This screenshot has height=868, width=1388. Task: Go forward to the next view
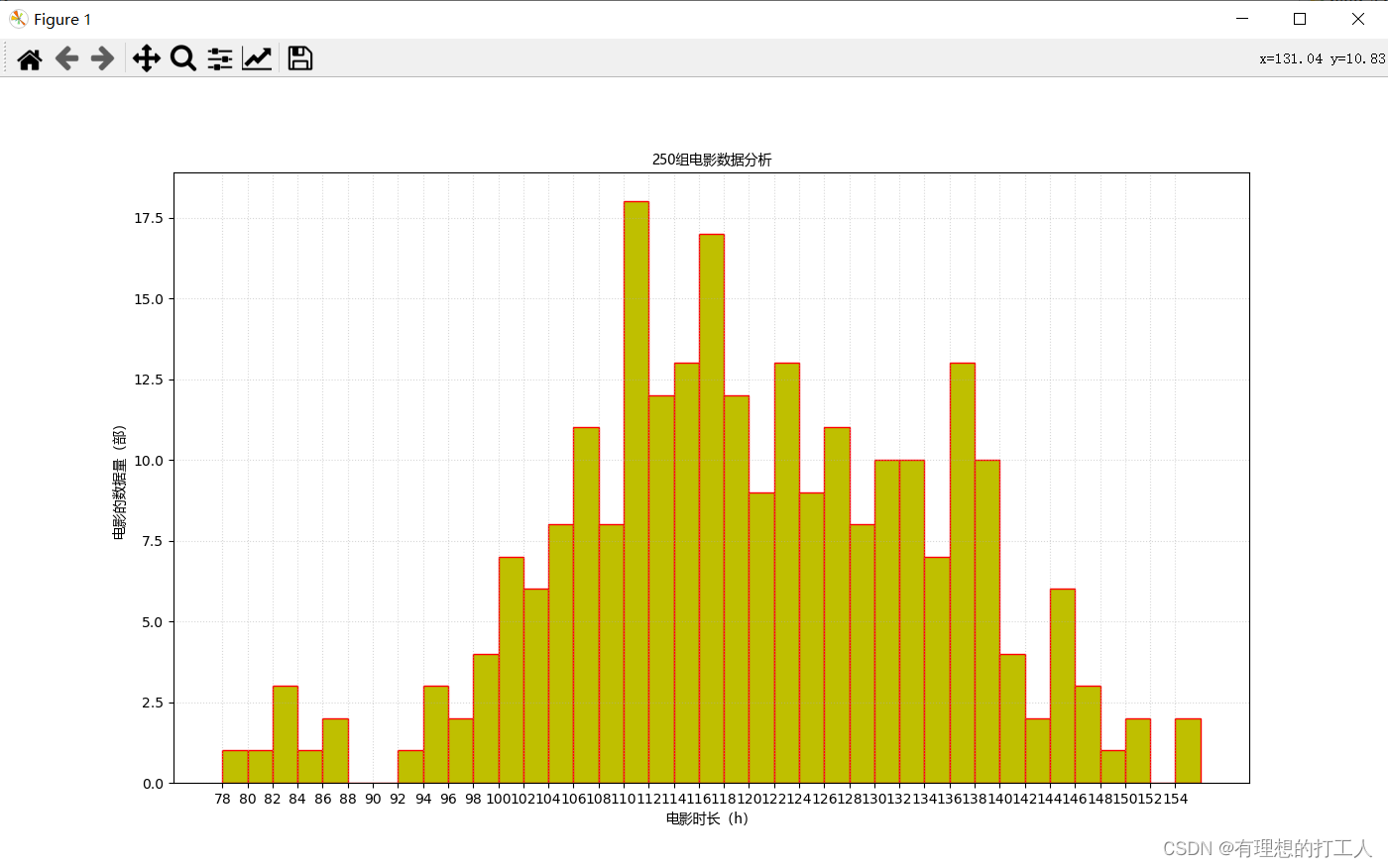pyautogui.click(x=102, y=58)
